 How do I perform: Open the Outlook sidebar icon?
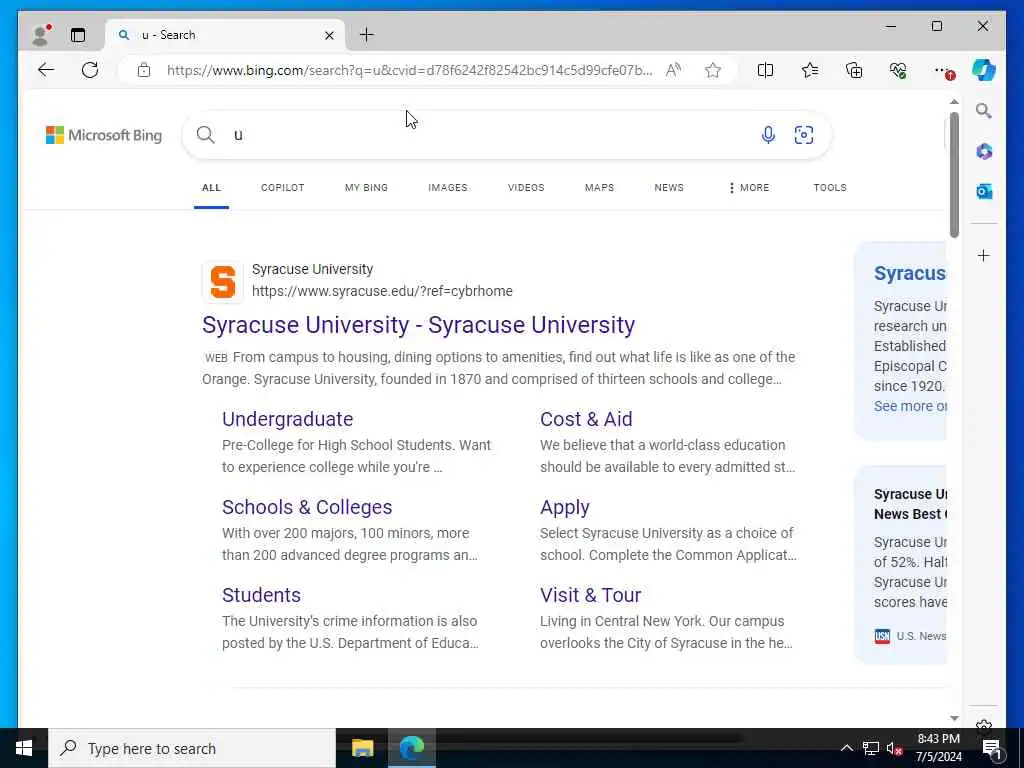(x=984, y=191)
